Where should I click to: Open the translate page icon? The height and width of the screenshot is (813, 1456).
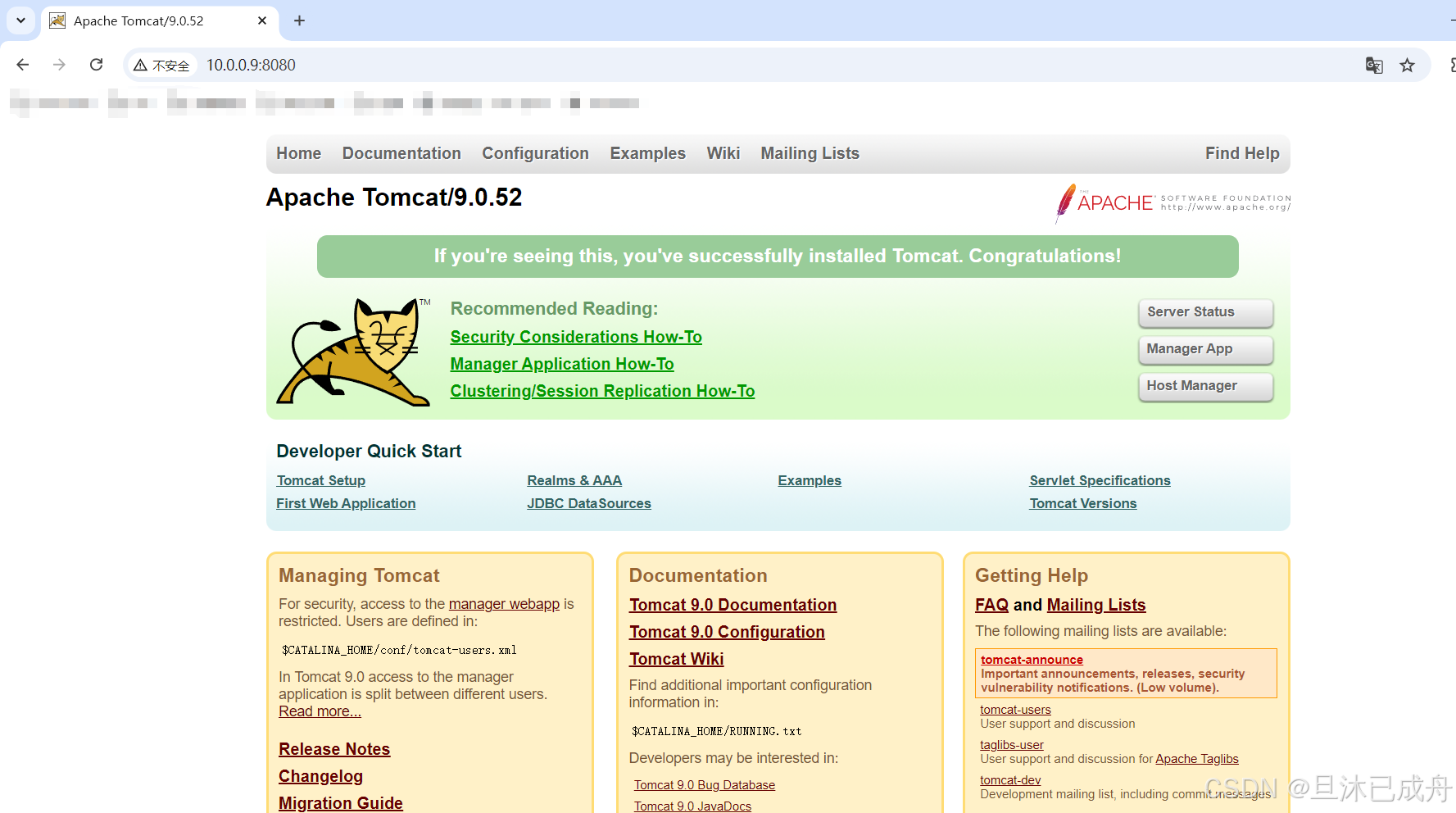tap(1374, 66)
